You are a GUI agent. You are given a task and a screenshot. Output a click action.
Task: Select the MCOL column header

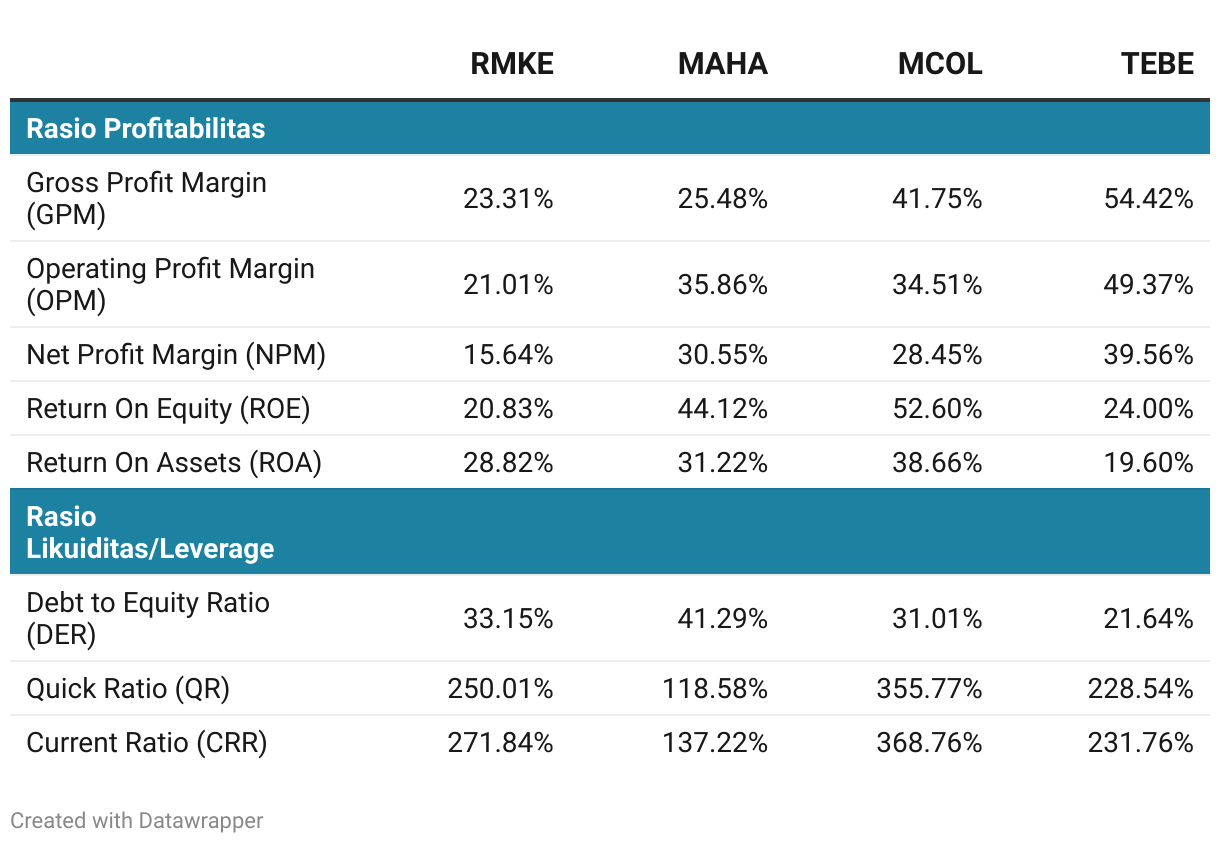940,64
